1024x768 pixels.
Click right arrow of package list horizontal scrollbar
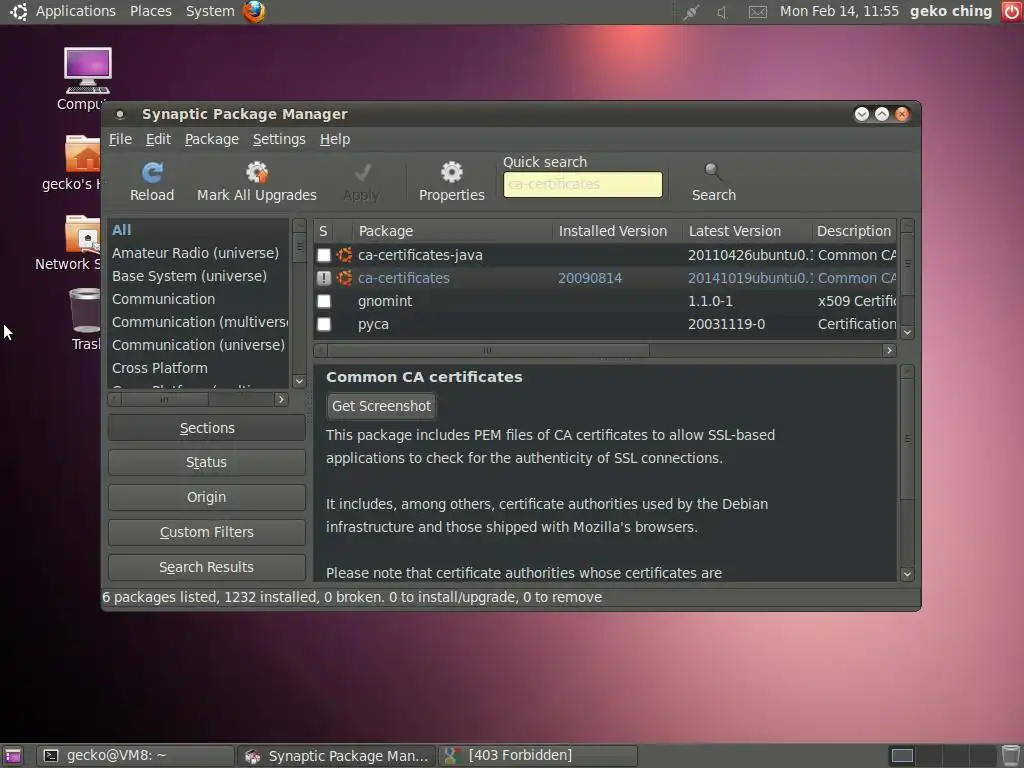point(889,351)
